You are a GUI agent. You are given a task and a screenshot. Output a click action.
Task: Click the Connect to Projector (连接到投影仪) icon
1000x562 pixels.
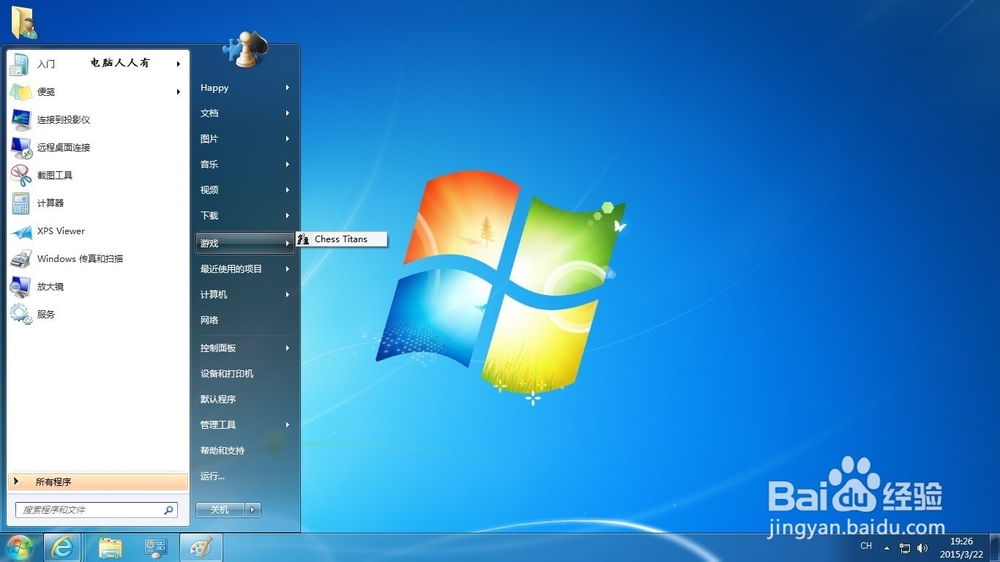point(20,119)
